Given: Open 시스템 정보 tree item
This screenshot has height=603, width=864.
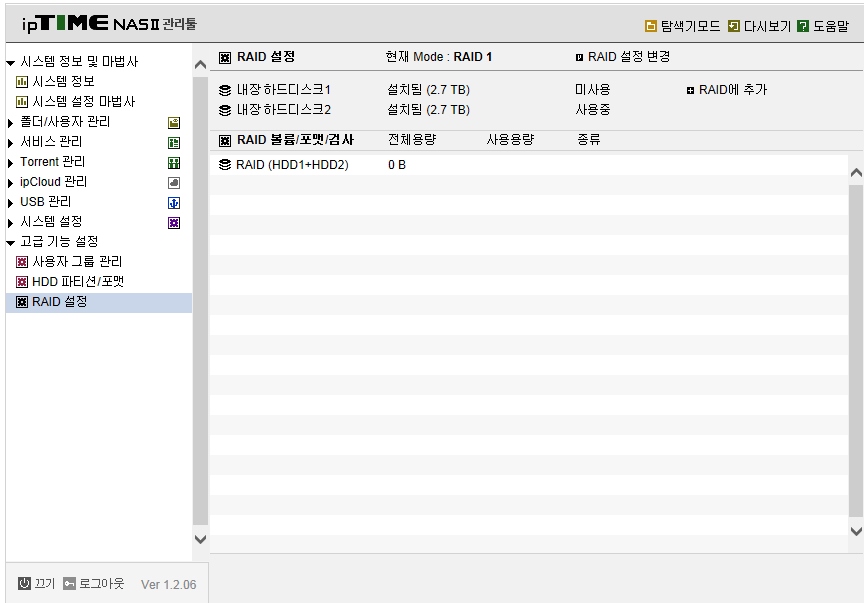Looking at the screenshot, I should 63,82.
